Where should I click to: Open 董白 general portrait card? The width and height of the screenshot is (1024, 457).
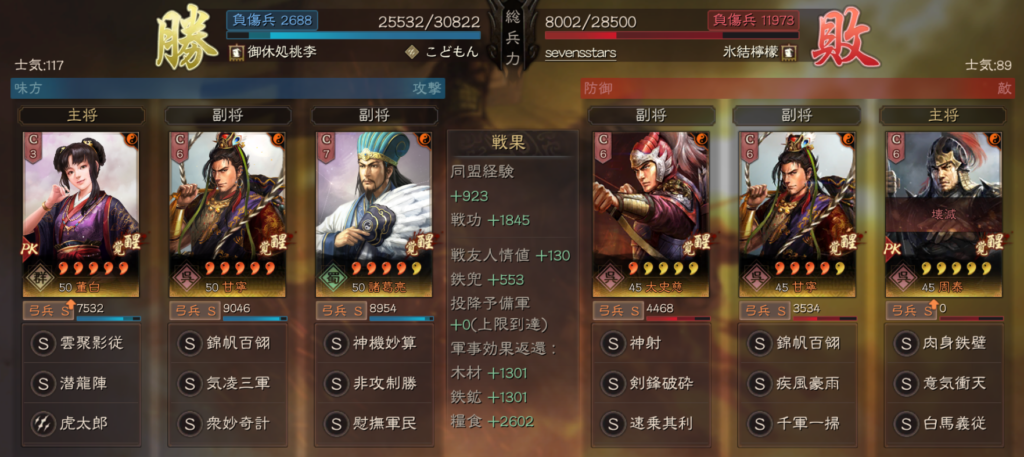click(x=81, y=215)
